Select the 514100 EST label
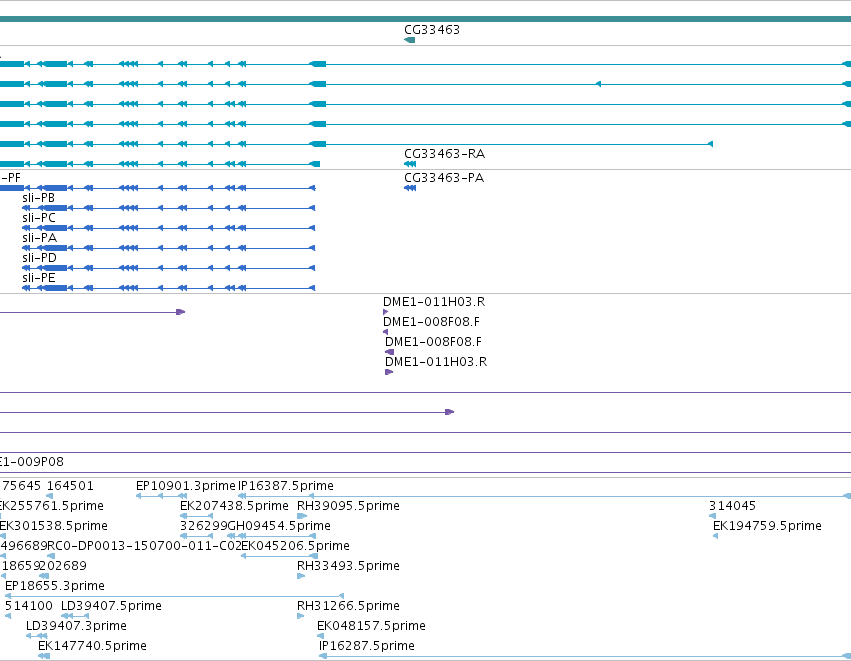851x661 pixels. point(29,606)
